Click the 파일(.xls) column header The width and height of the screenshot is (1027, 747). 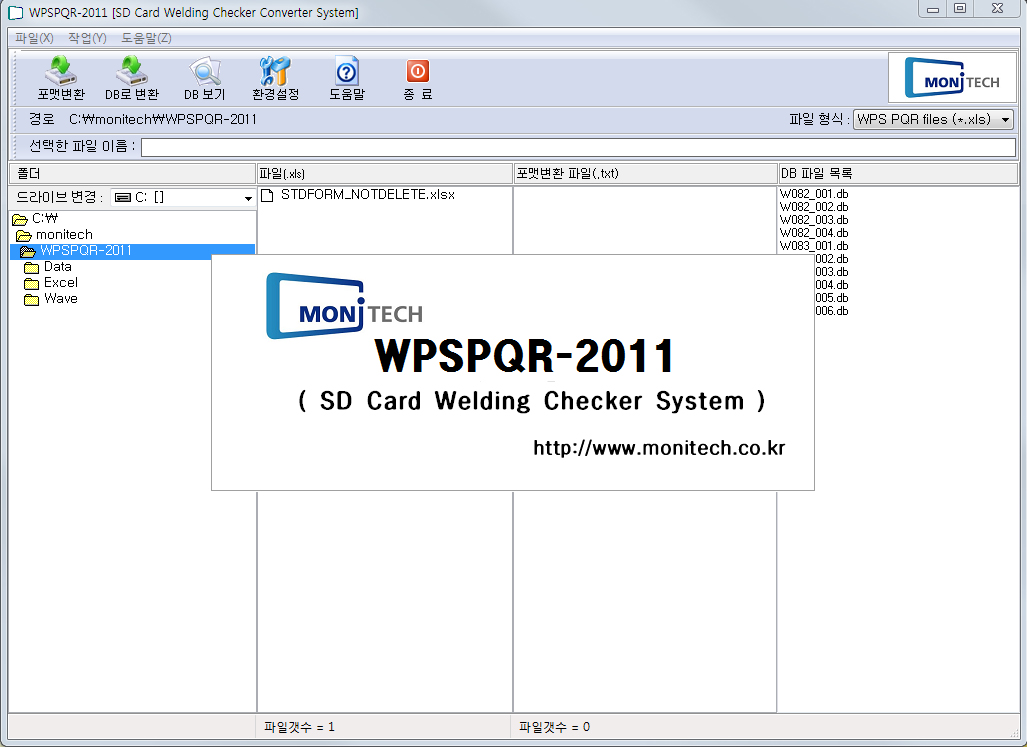click(x=384, y=173)
